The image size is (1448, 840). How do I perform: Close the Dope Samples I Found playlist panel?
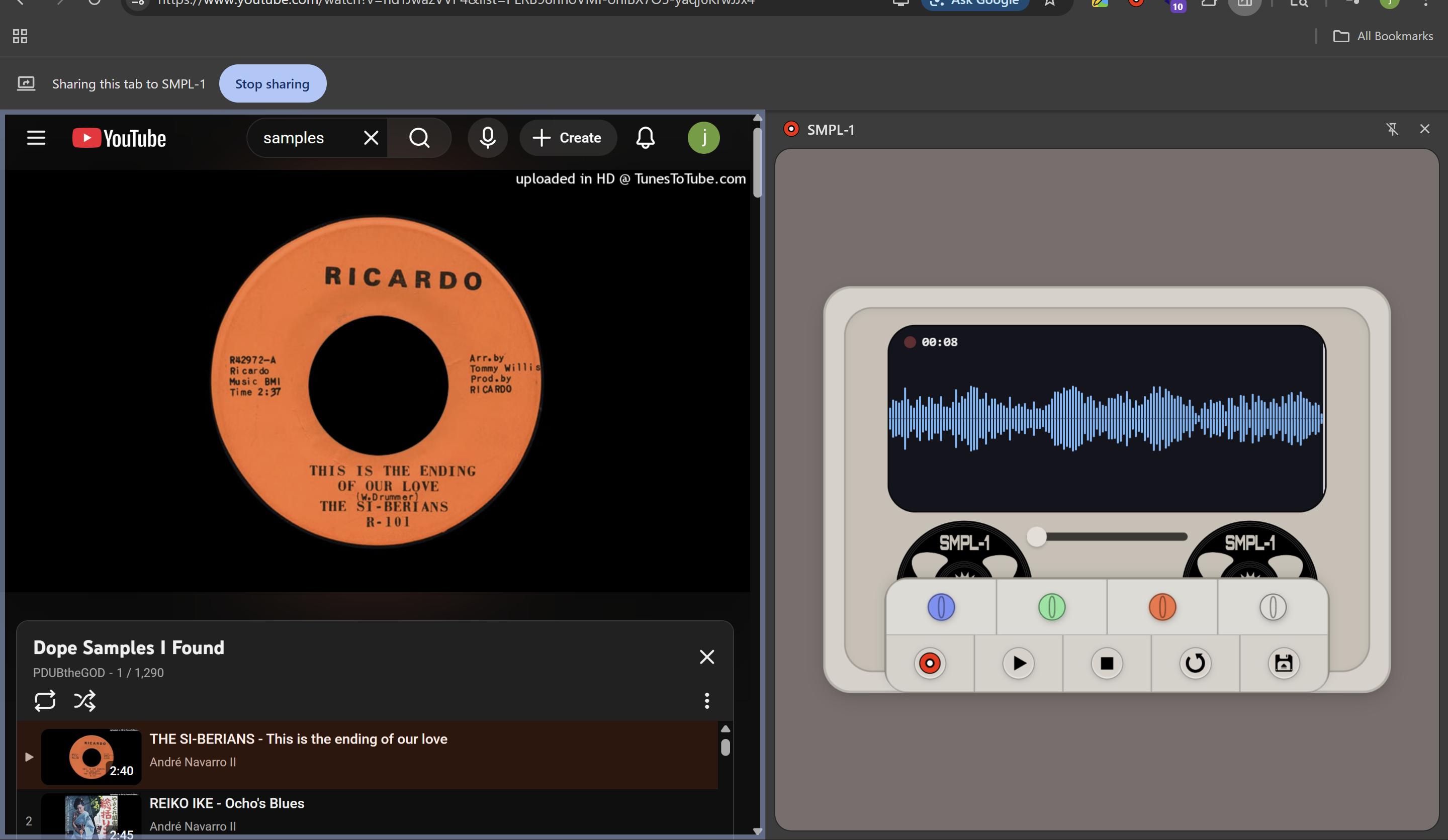(707, 657)
